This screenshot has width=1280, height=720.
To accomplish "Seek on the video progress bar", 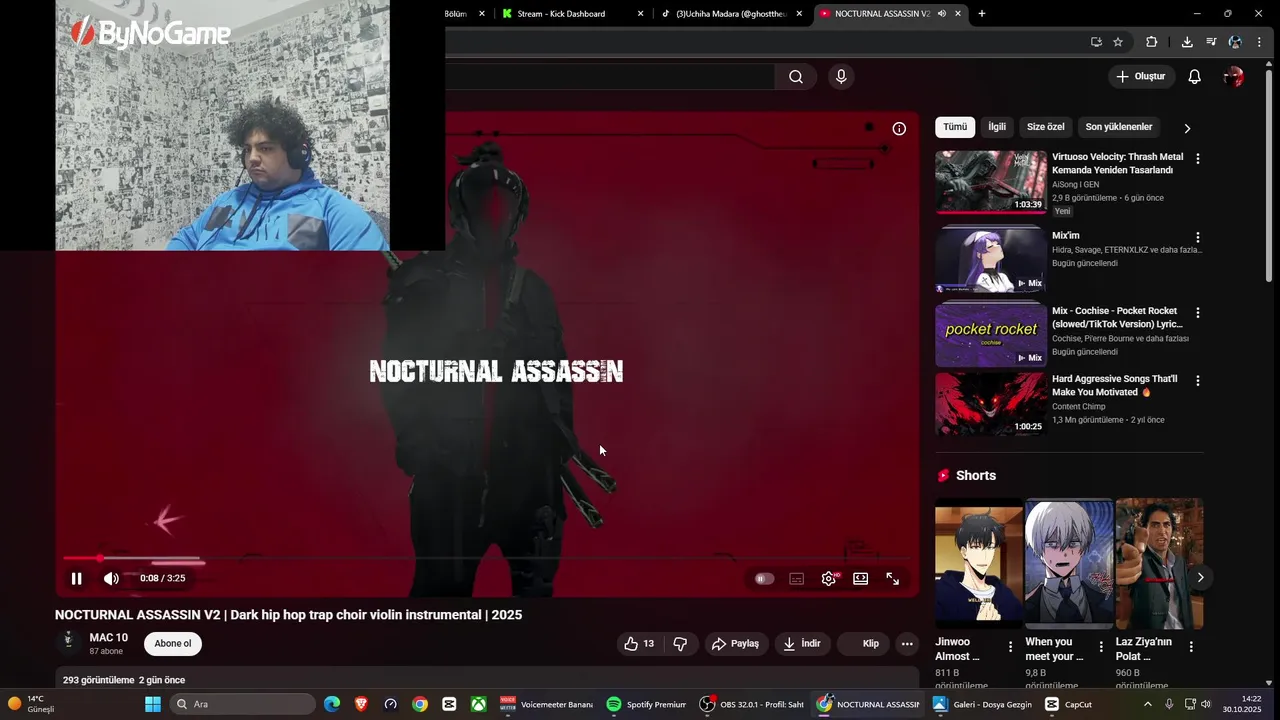I will tap(486, 558).
